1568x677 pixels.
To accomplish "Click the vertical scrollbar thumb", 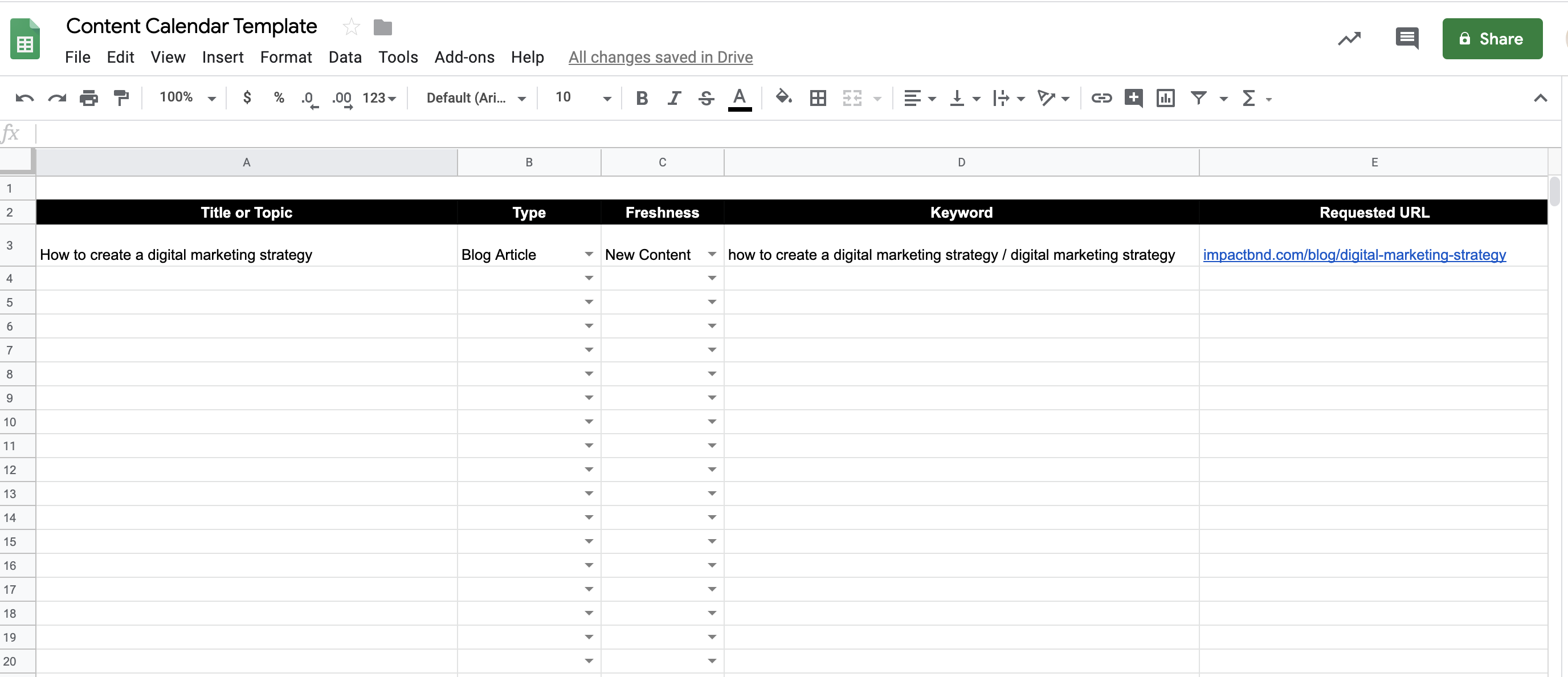I will click(1554, 191).
